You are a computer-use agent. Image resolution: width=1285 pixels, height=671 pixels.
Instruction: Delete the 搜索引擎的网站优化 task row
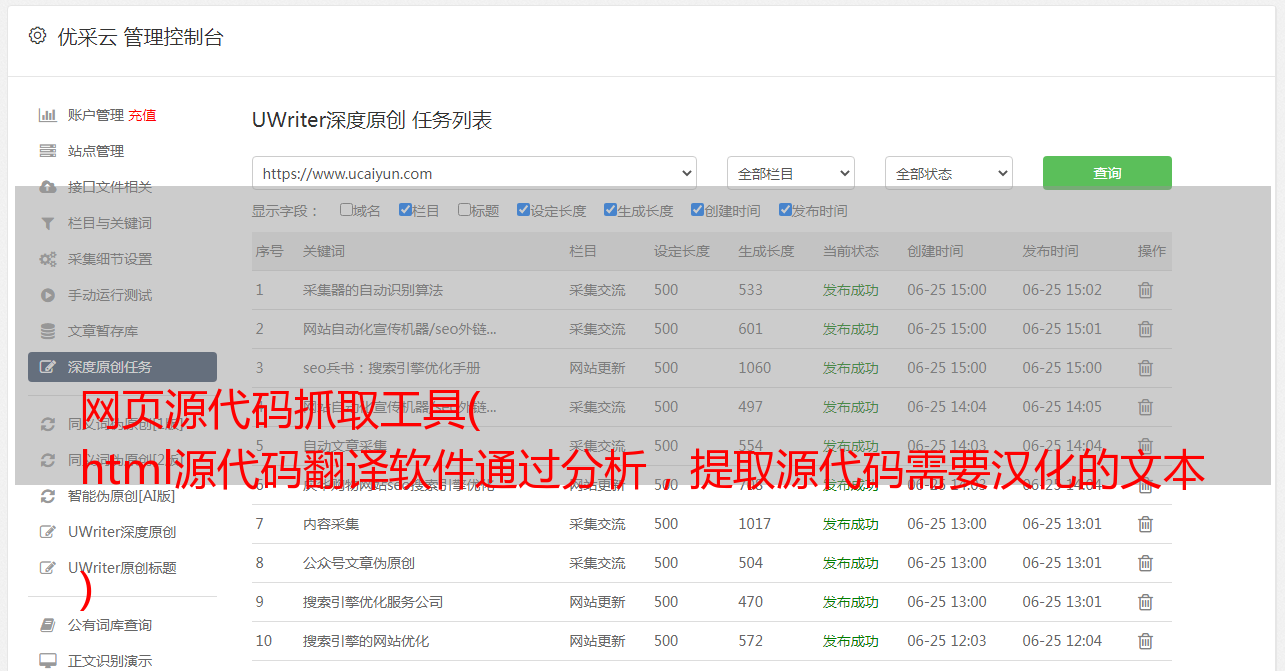click(x=1145, y=641)
